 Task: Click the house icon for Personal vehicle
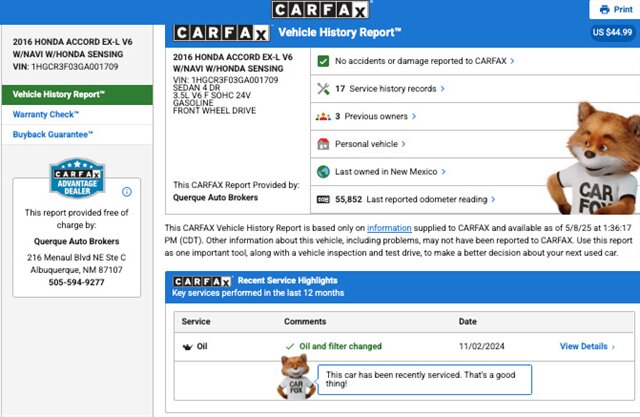(x=323, y=144)
